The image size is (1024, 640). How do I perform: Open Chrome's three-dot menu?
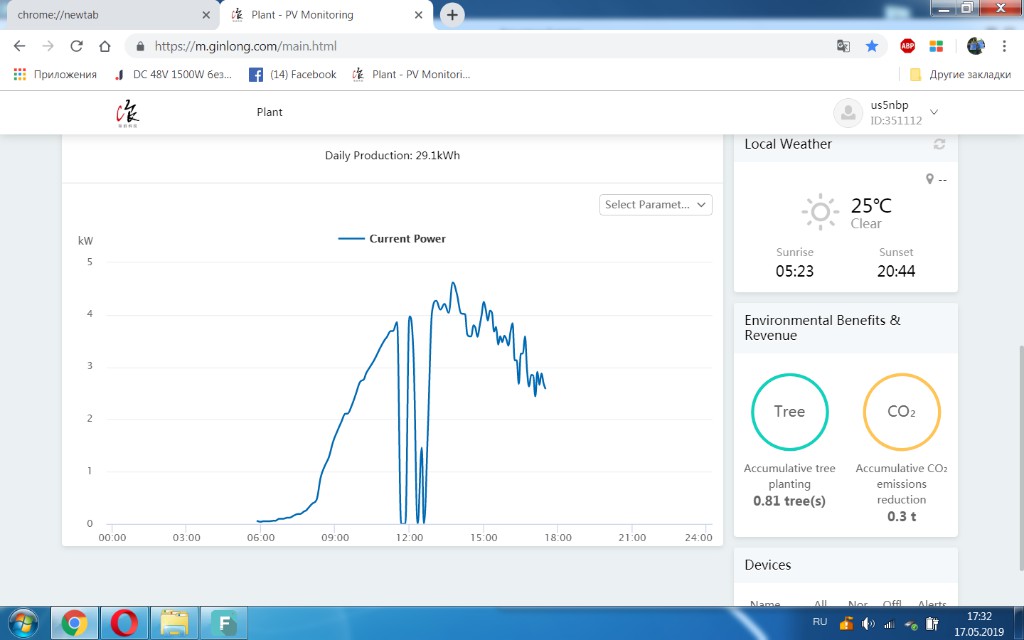coord(1003,46)
